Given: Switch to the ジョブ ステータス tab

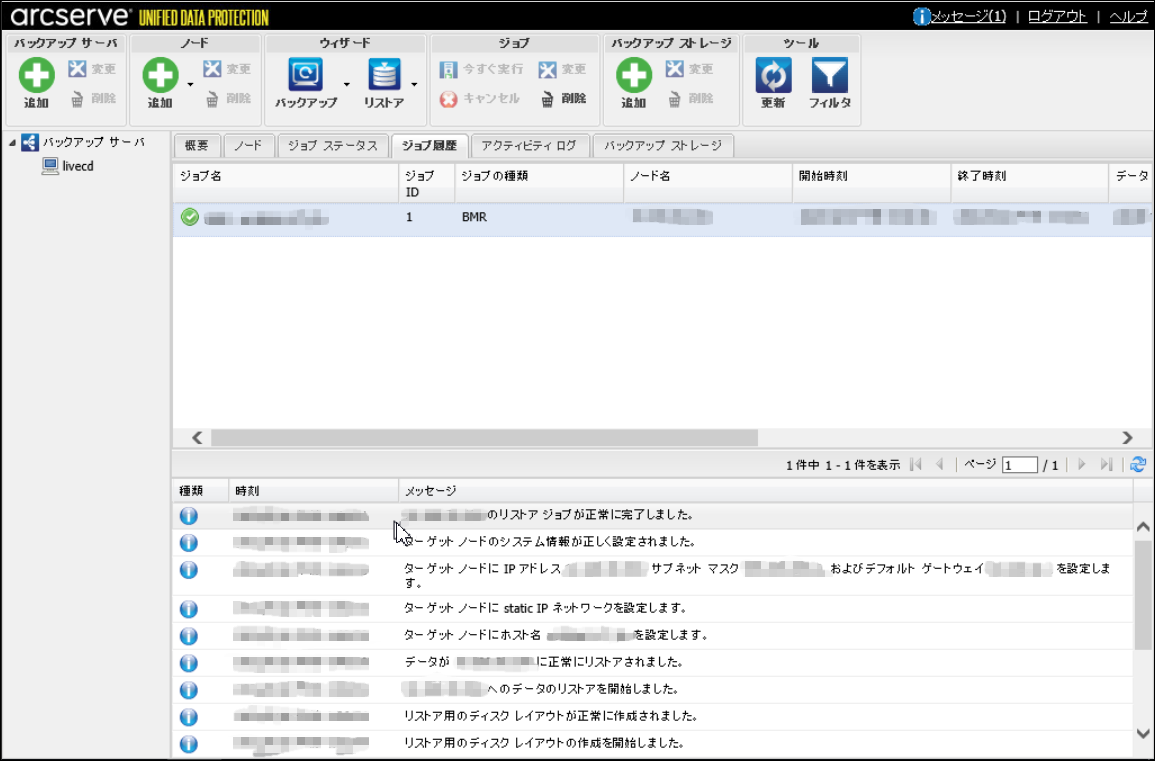Looking at the screenshot, I should point(332,146).
